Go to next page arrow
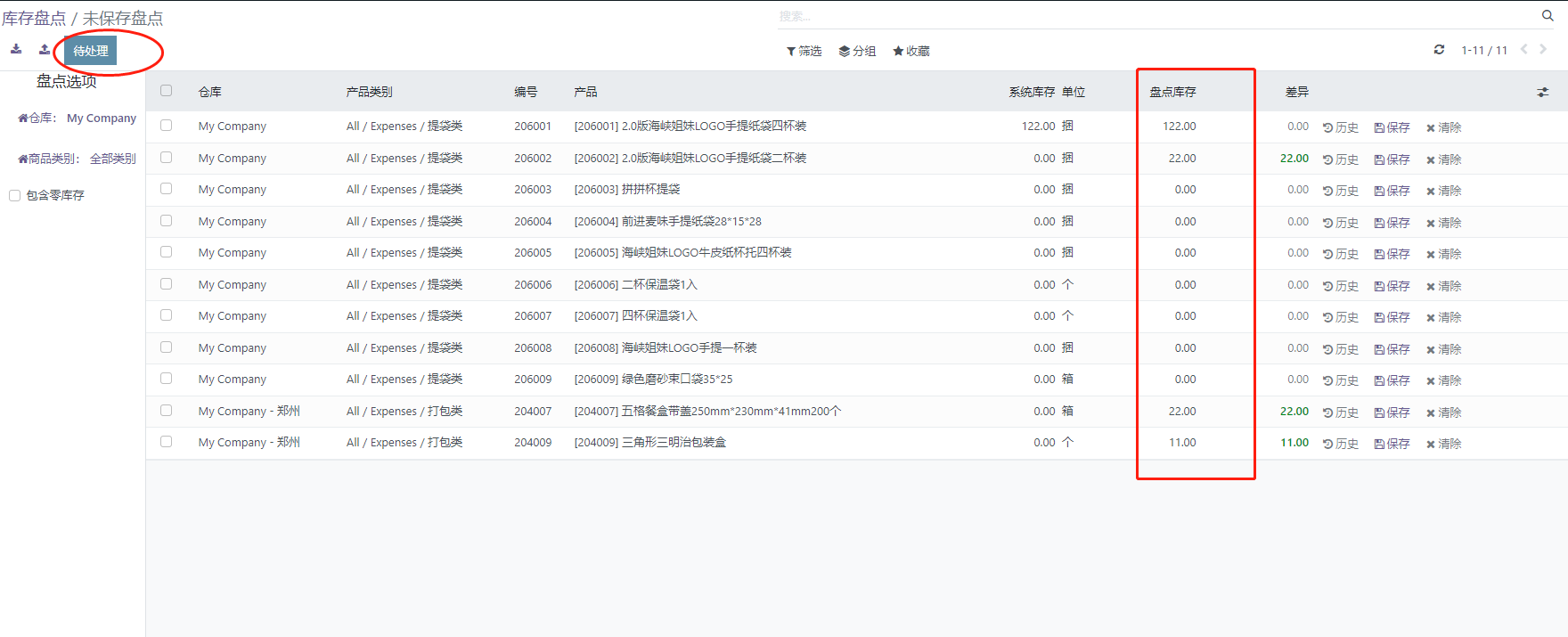The image size is (1568, 637). [1543, 50]
